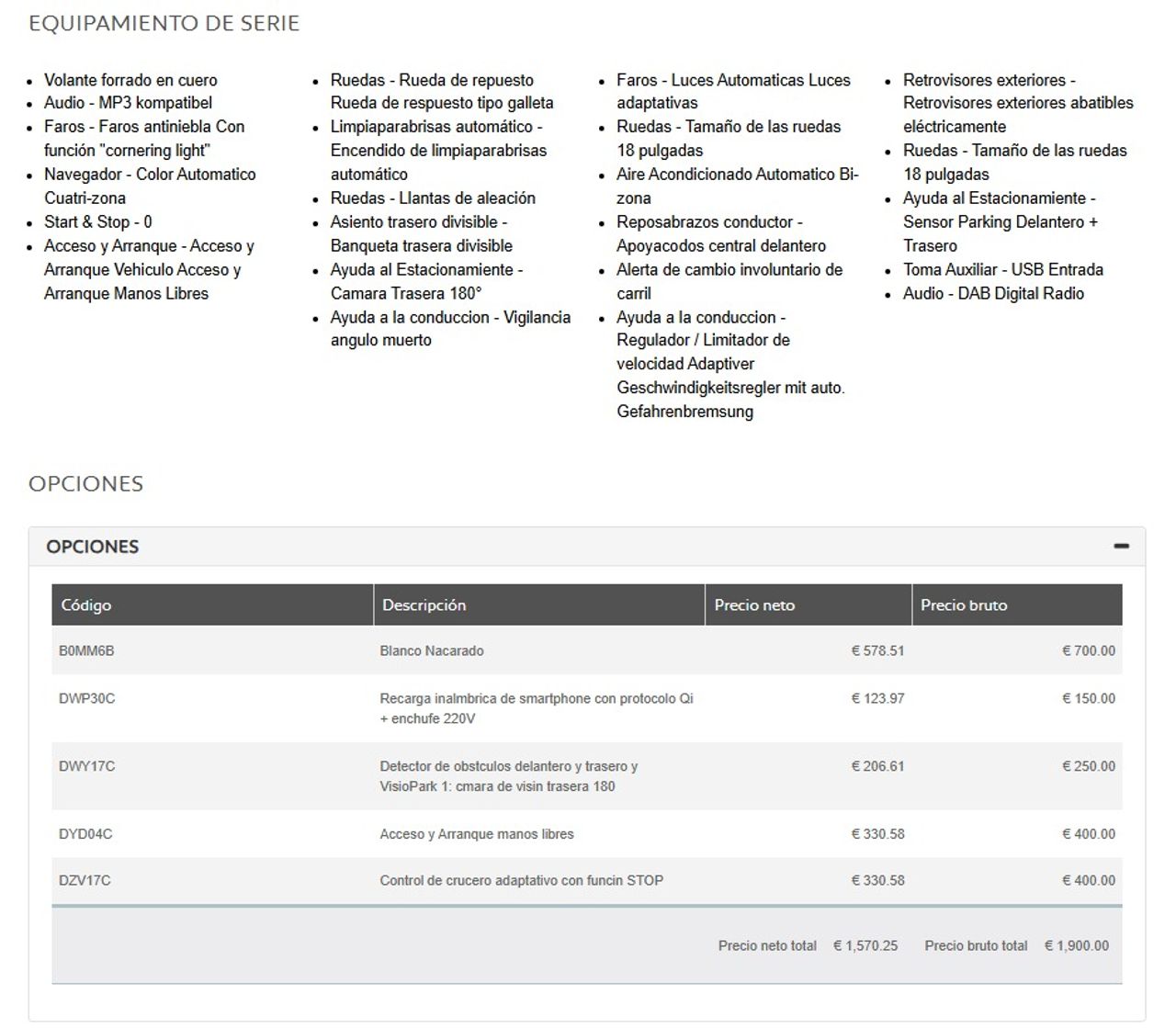
Task: Click the Detector de obstculos description
Action: pos(509,776)
